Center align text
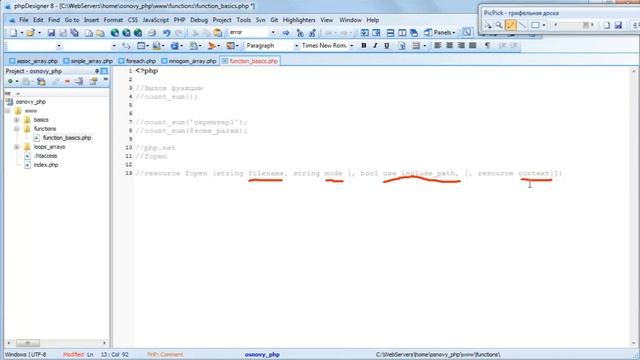Screen dimensions: 640x360 point(449,46)
